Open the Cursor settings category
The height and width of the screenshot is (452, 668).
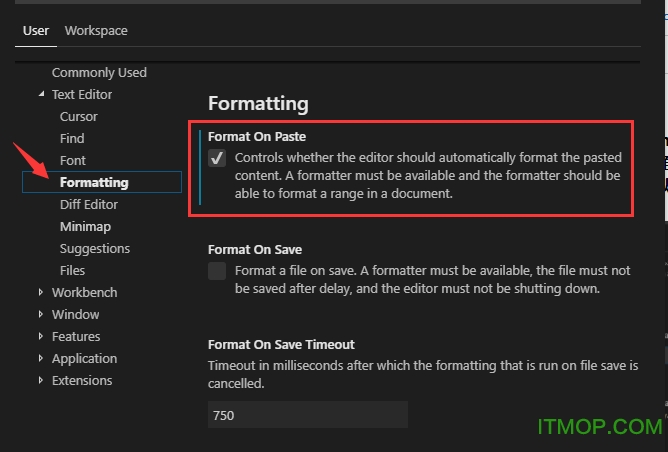pos(79,117)
